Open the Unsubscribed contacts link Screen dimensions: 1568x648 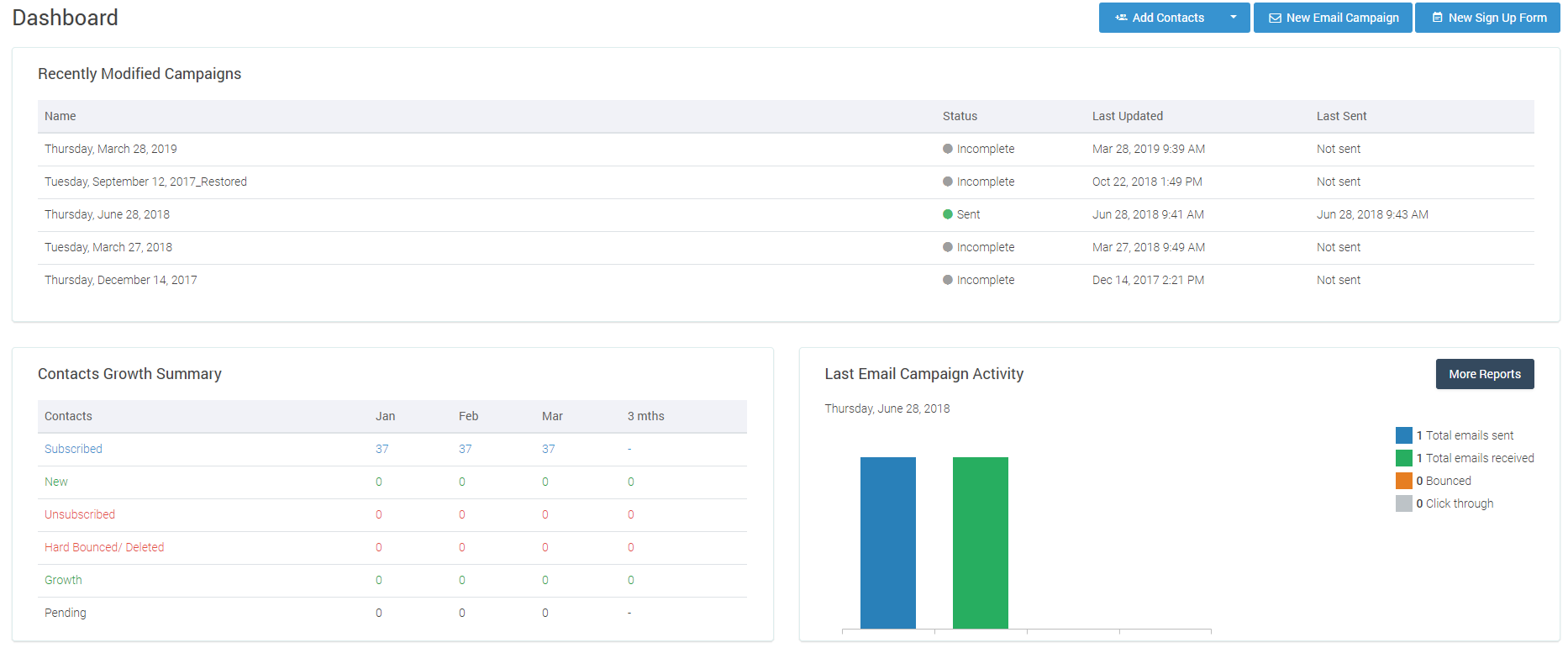coord(80,514)
